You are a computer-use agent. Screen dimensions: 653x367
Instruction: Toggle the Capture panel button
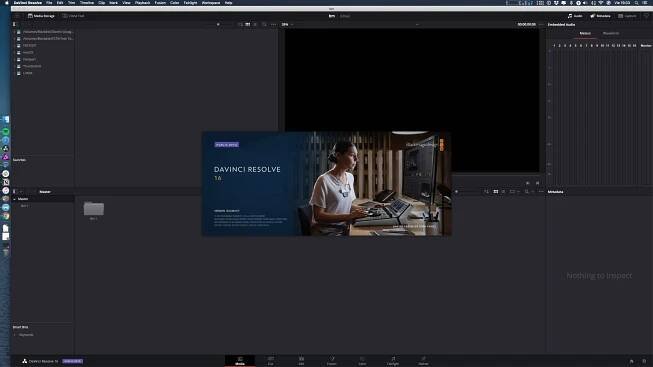(x=627, y=16)
